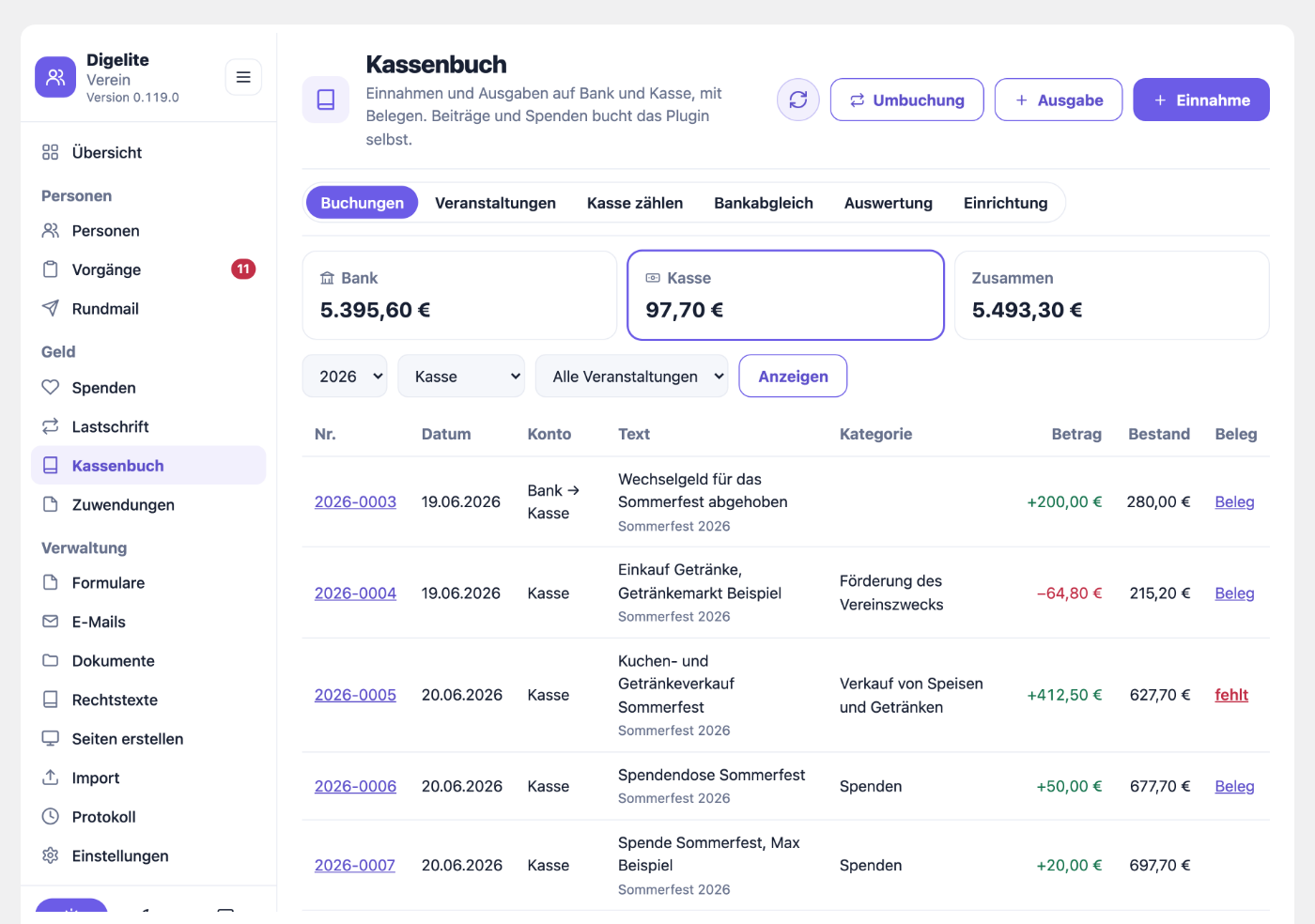Switch to the Kasse zählen tab
Viewport: 1315px width, 924px height.
635,203
